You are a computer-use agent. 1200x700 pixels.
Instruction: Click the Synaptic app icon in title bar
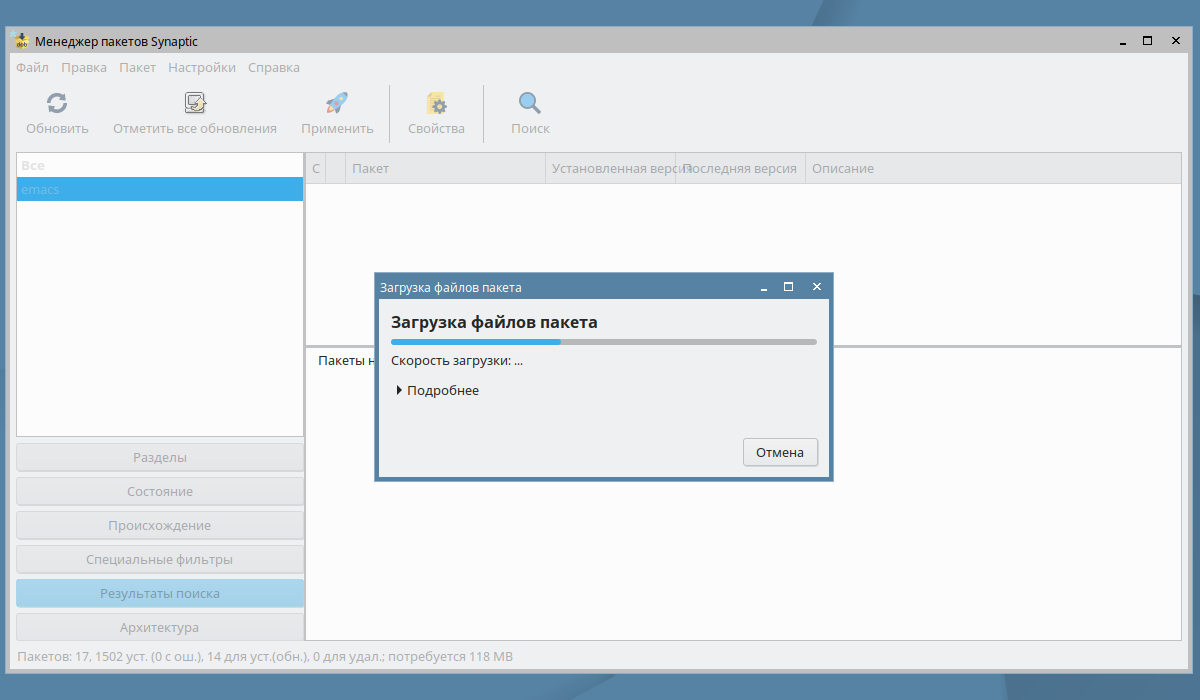20,41
